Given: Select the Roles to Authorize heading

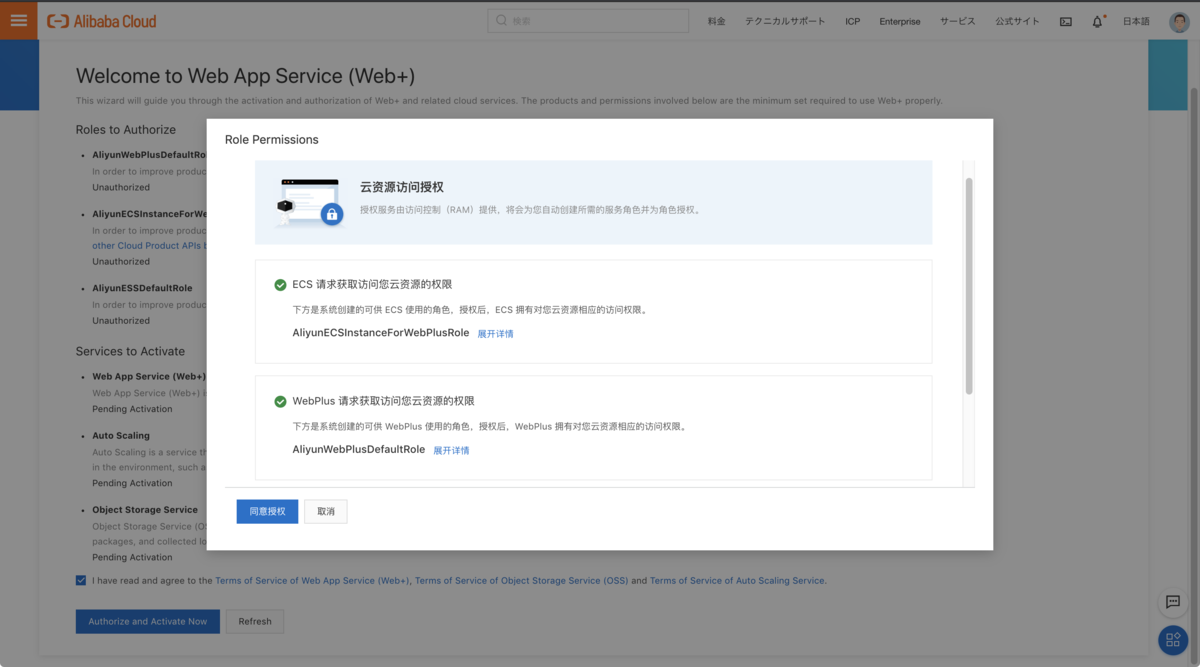Looking at the screenshot, I should tap(126, 130).
